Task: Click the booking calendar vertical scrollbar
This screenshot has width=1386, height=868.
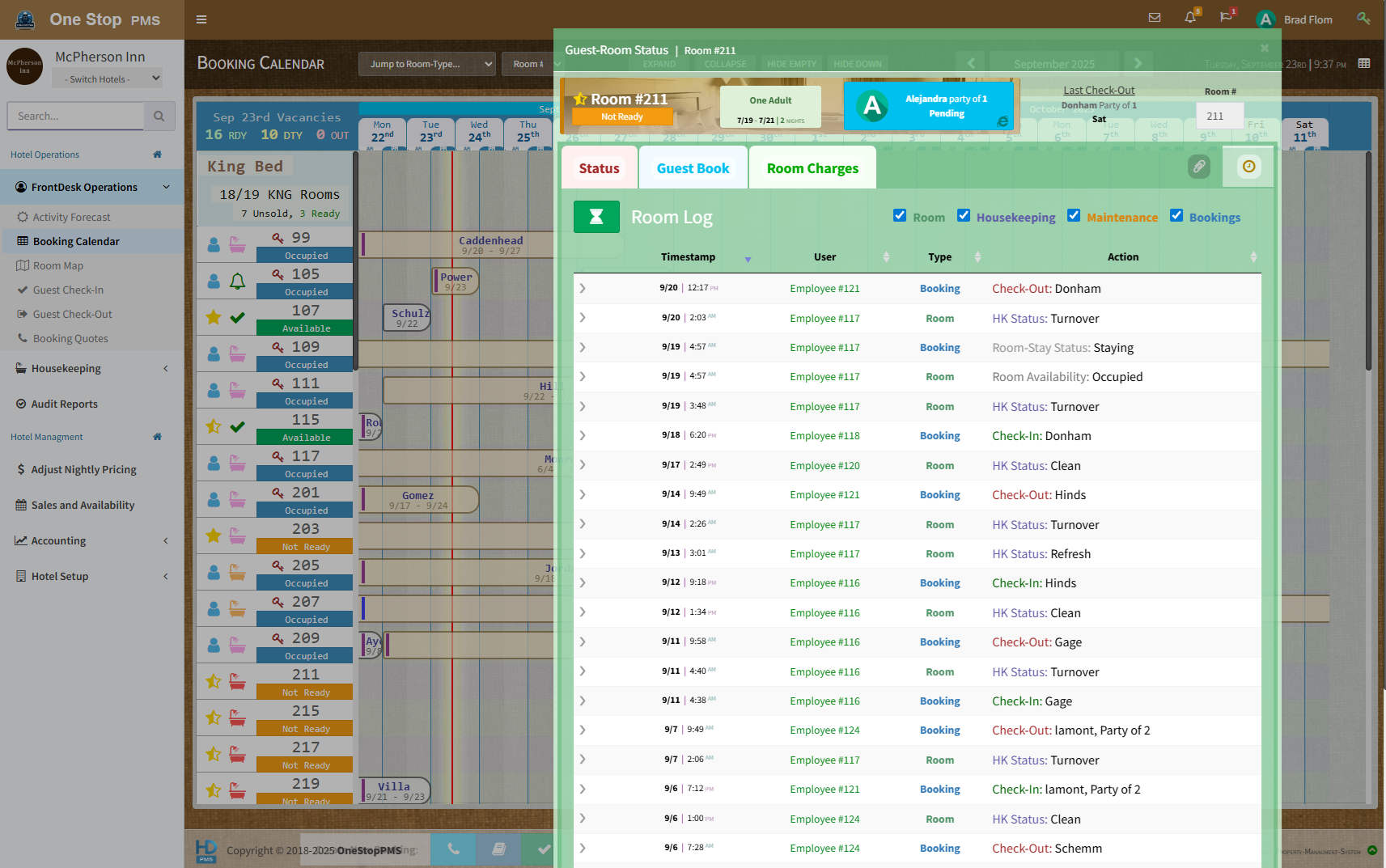Action: coord(1368,259)
